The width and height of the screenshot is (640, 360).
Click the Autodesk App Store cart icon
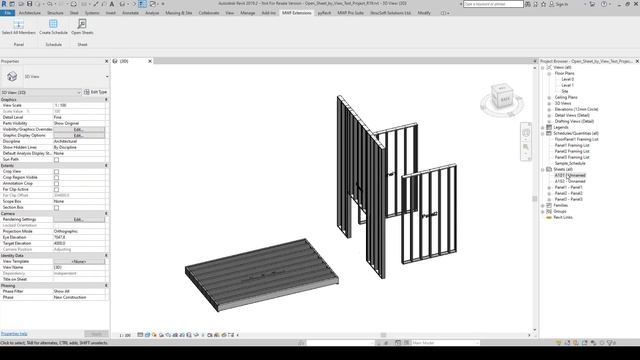(592, 4)
